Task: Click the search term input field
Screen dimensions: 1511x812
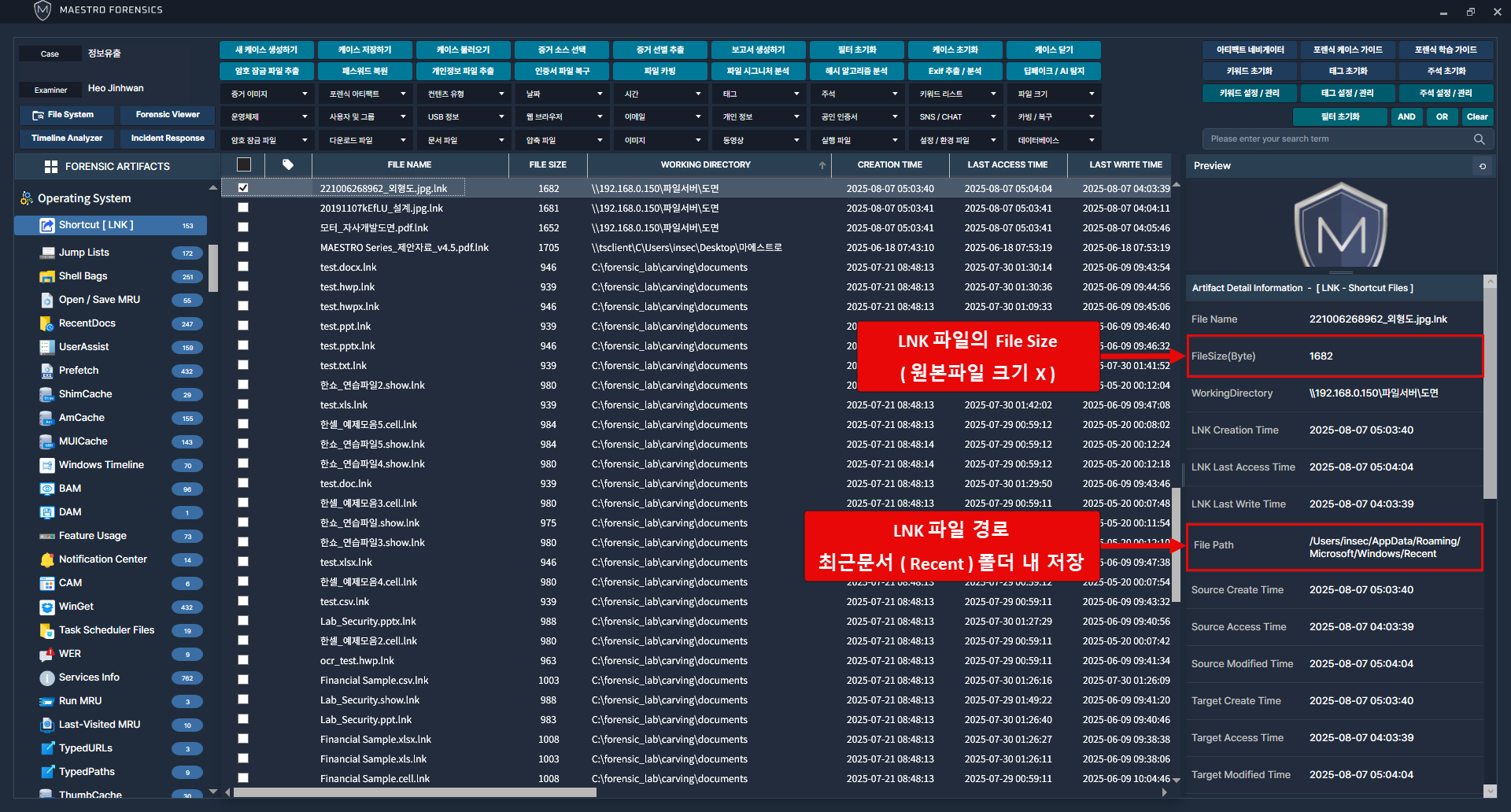Action: pyautogui.click(x=1338, y=139)
